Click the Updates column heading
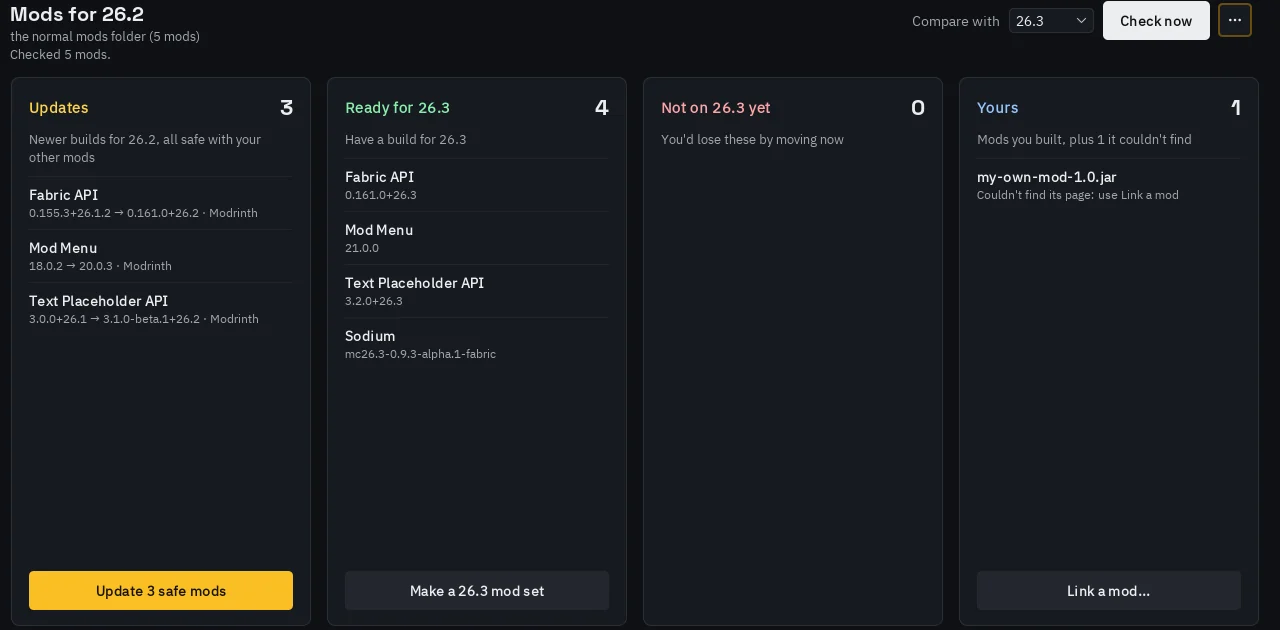This screenshot has height=630, width=1280. click(59, 107)
